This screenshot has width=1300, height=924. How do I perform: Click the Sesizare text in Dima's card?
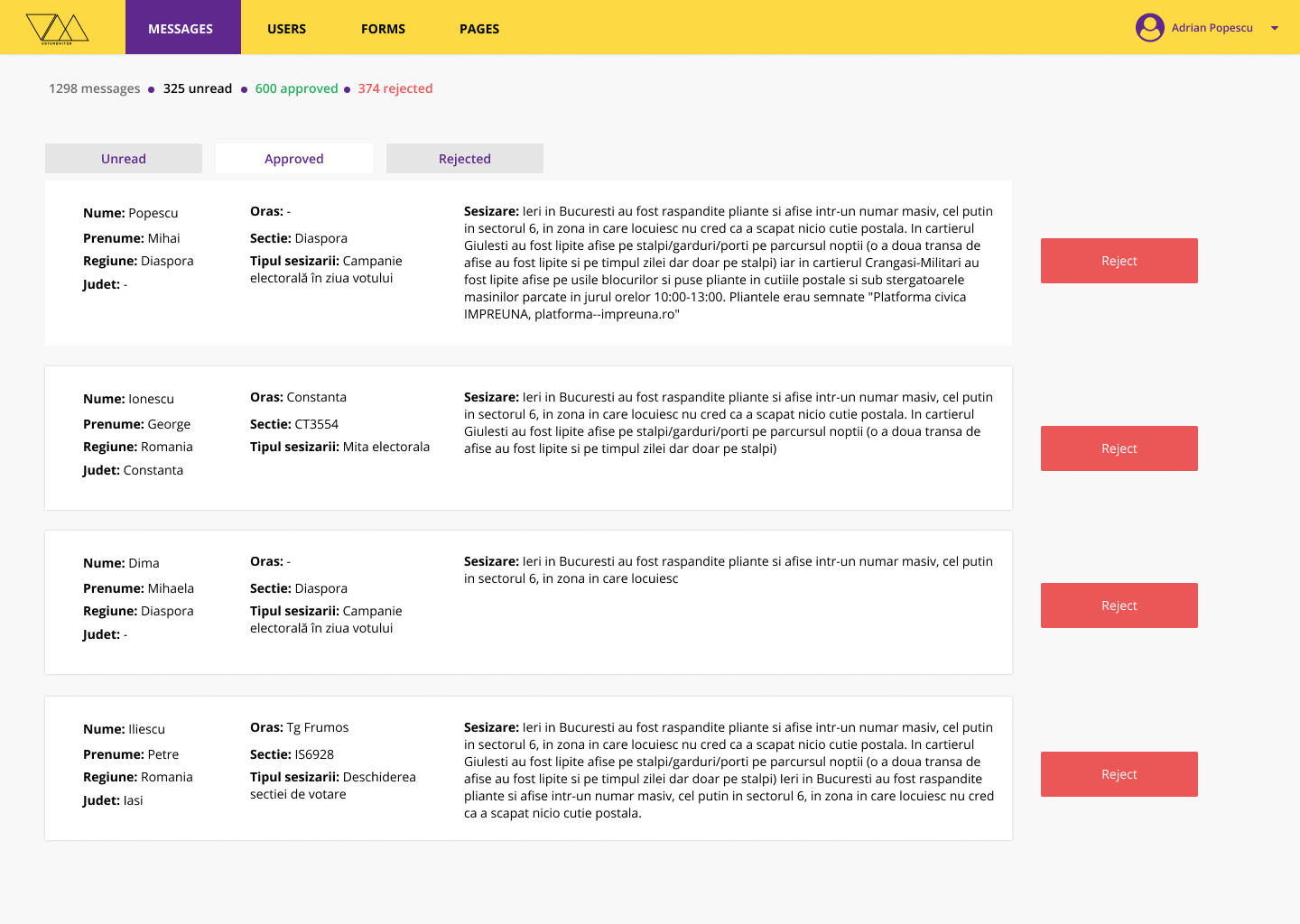tap(729, 569)
